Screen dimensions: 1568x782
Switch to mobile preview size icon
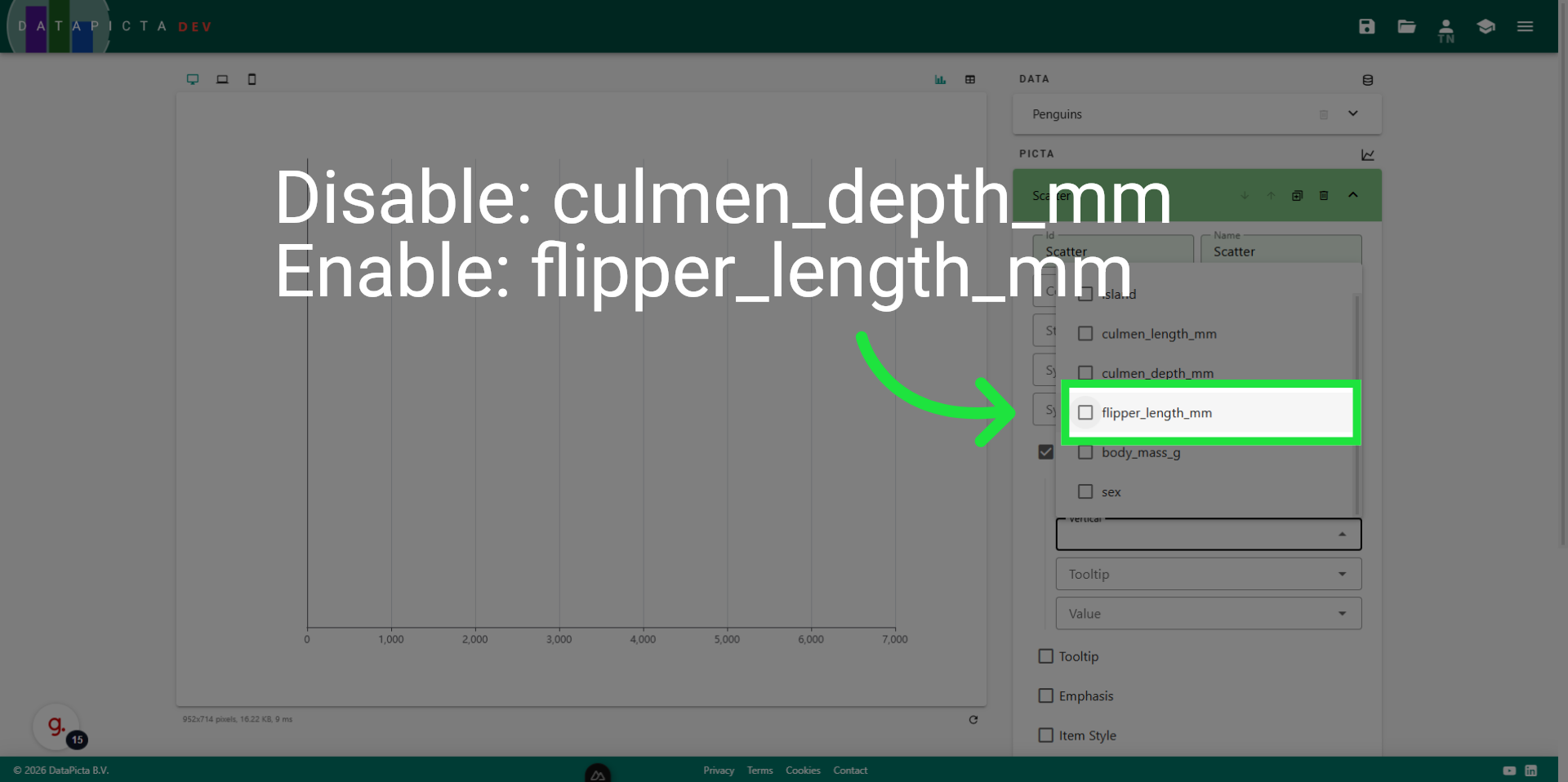[x=252, y=79]
